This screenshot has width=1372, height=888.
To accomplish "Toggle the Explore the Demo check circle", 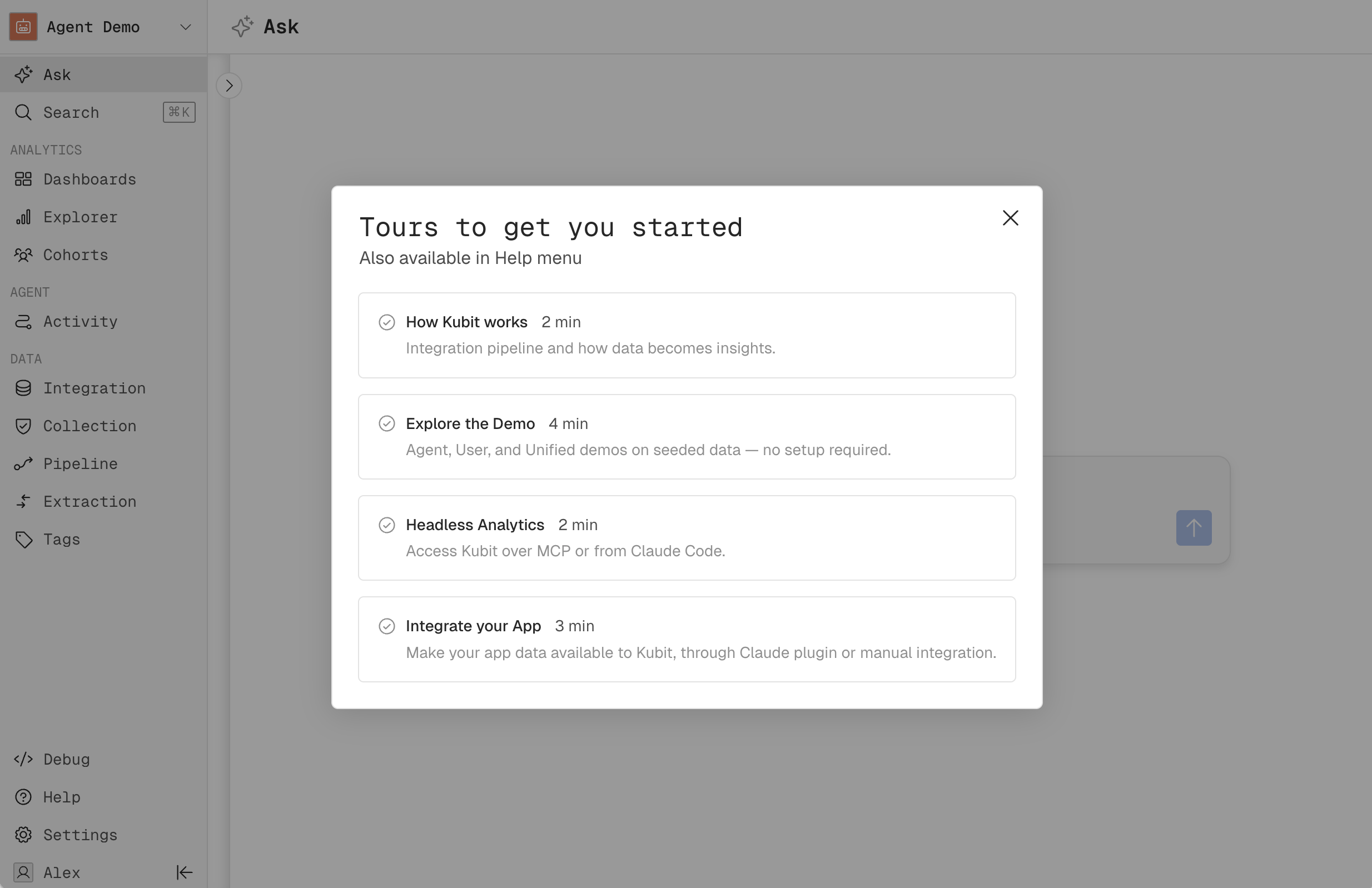I will tap(386, 423).
